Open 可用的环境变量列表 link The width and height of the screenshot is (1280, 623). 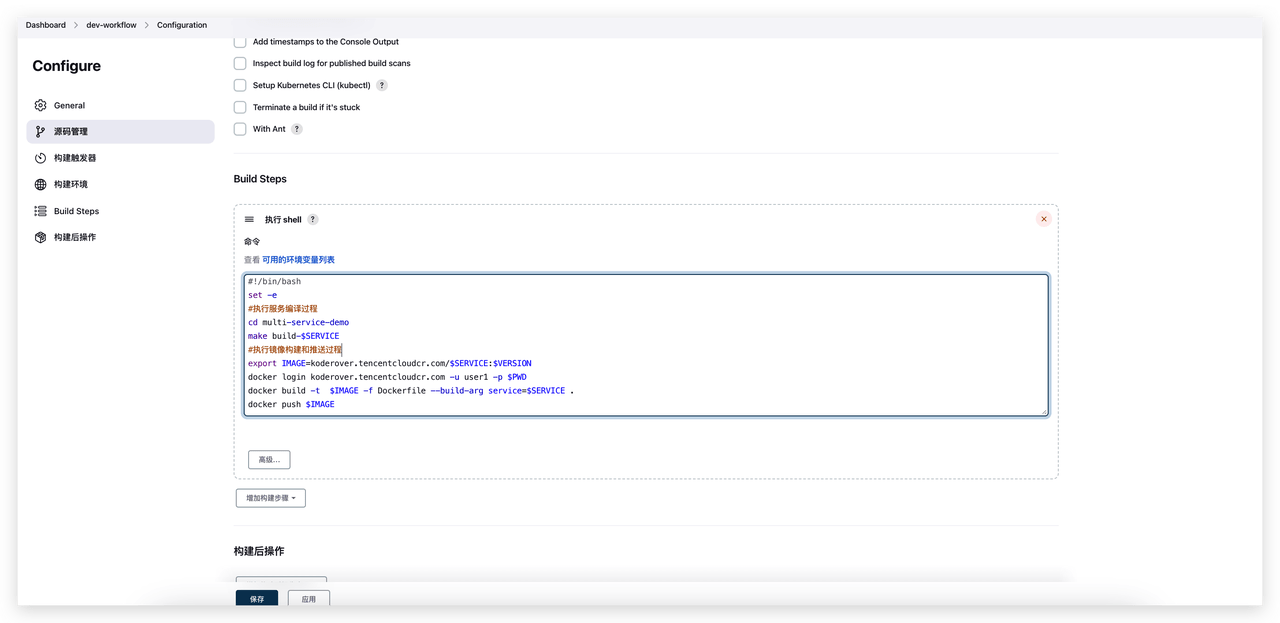click(298, 260)
